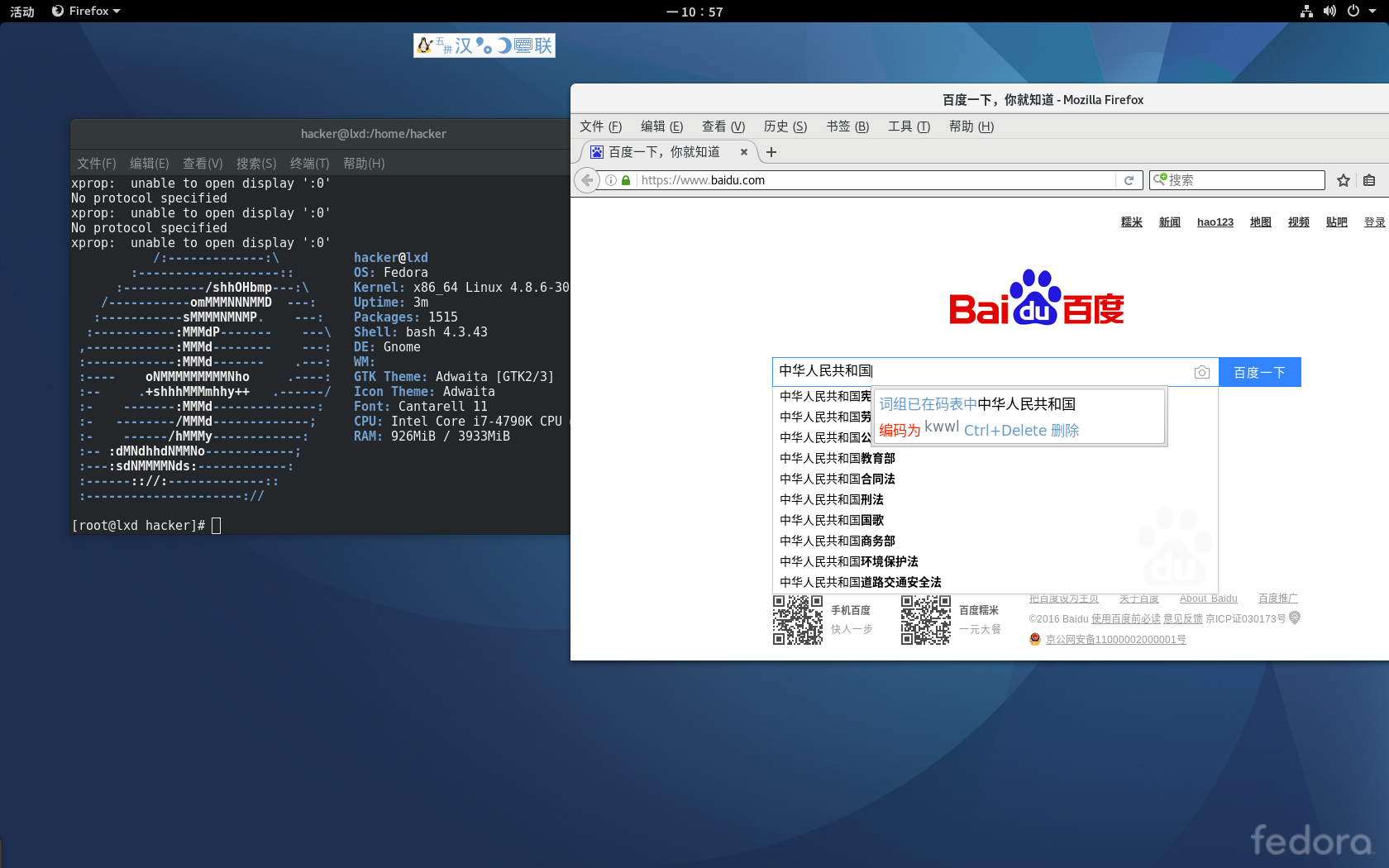Screen dimensions: 1389x868
Task: Open the 历史 (S) menu in Firefox
Action: (x=785, y=126)
